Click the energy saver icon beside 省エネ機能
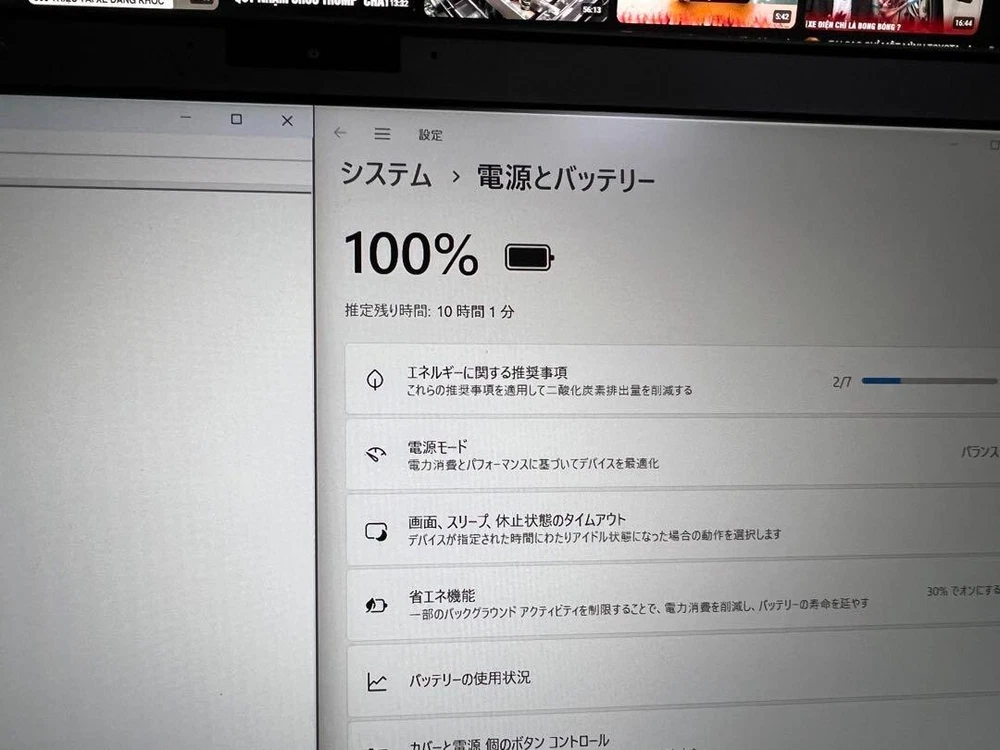This screenshot has height=750, width=1000. tap(376, 605)
